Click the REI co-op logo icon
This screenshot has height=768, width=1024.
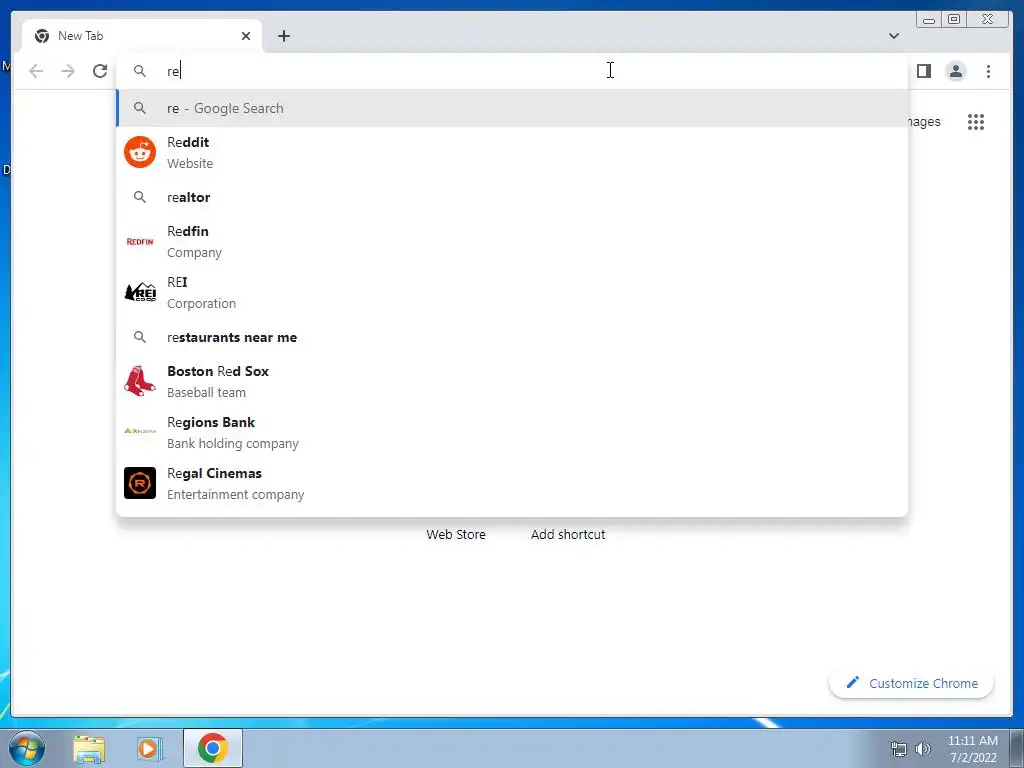[140, 293]
